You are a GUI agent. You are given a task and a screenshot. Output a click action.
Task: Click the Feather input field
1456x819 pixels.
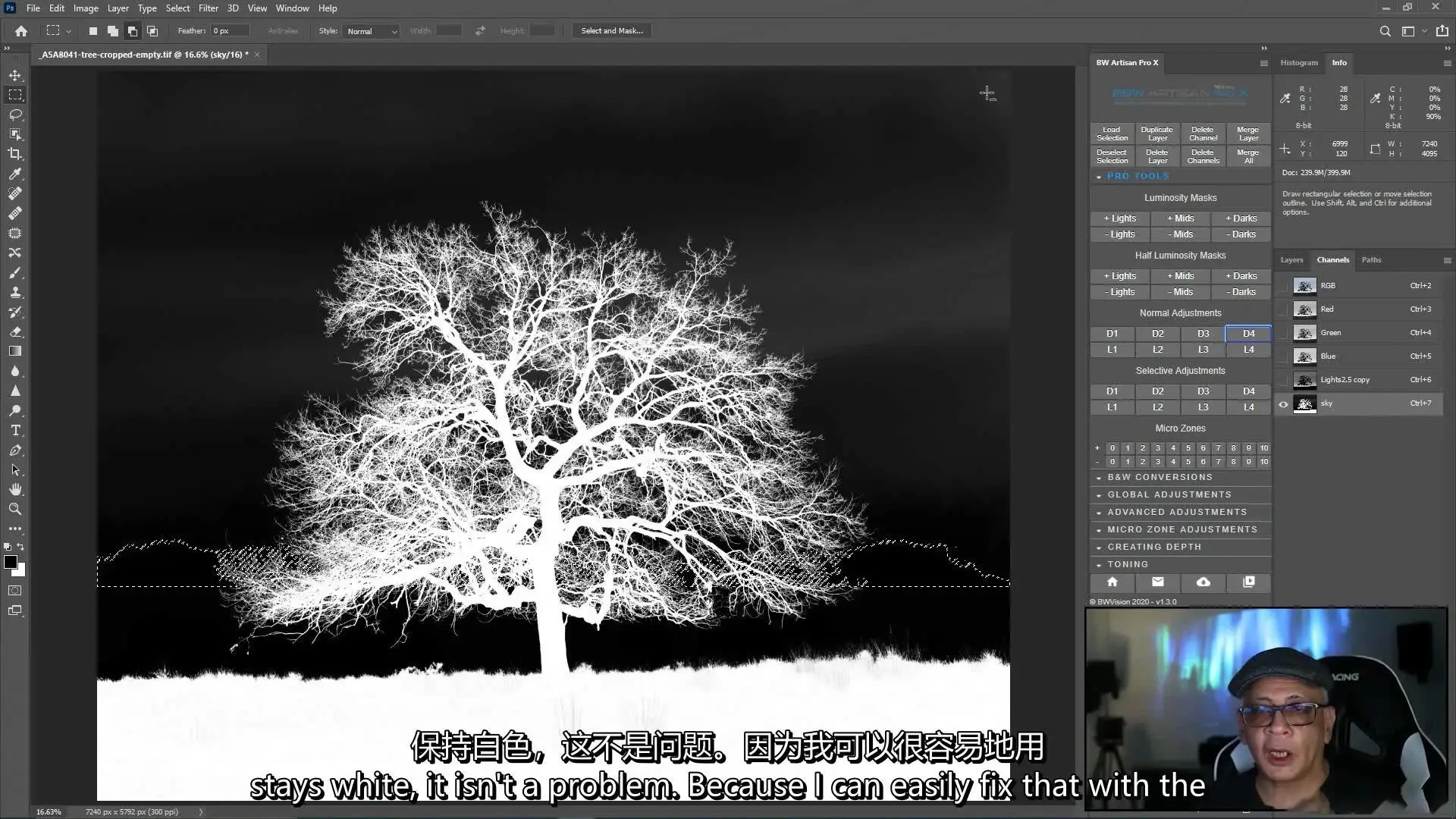[x=230, y=31]
